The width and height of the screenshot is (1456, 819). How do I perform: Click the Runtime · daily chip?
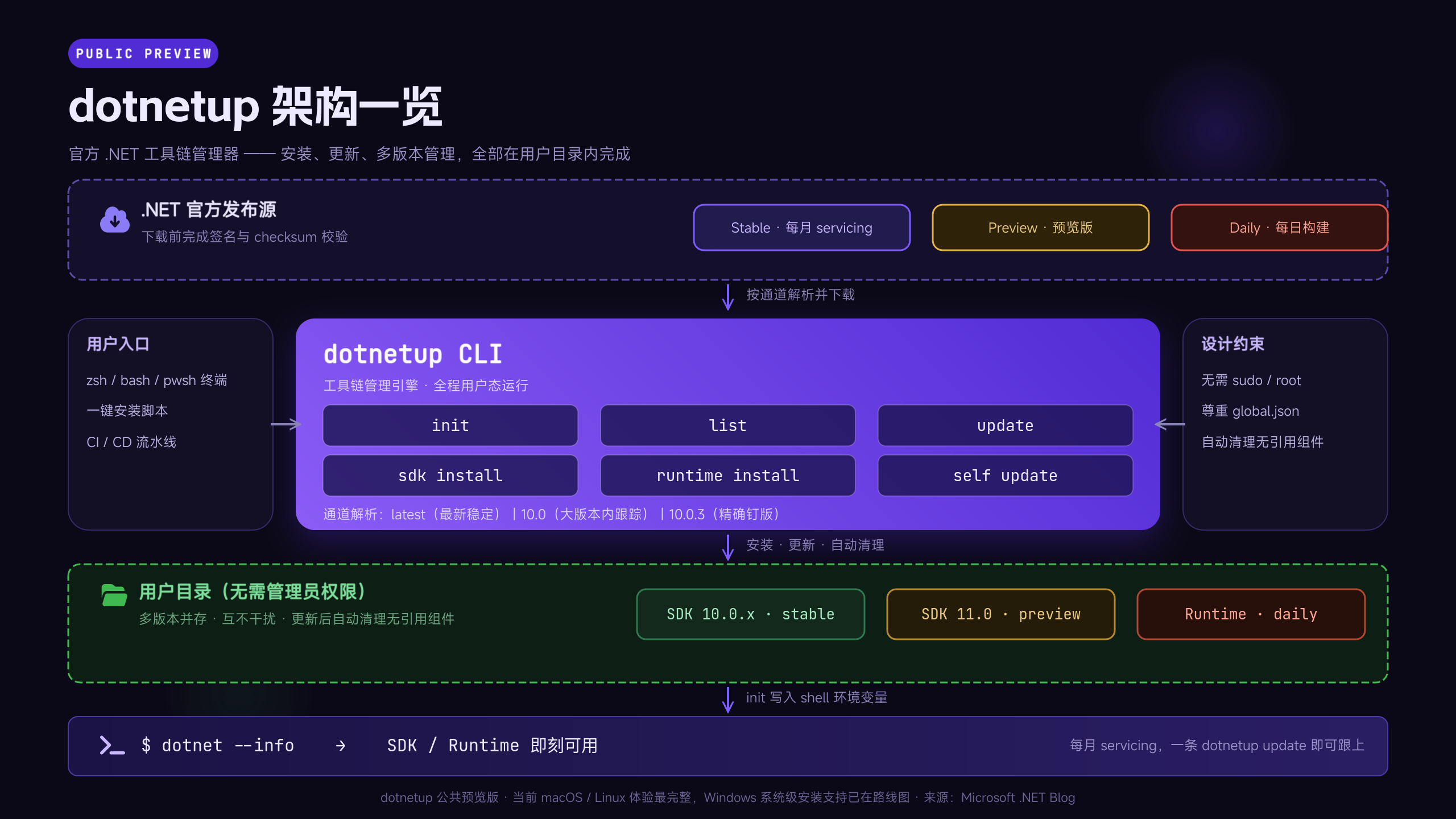tap(1251, 614)
